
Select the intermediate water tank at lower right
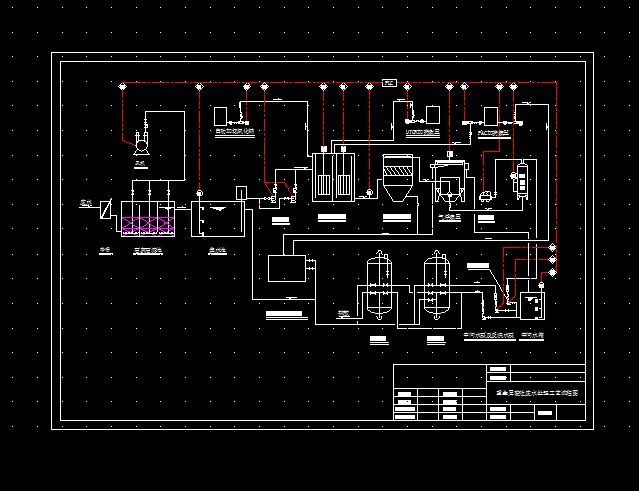coord(532,306)
